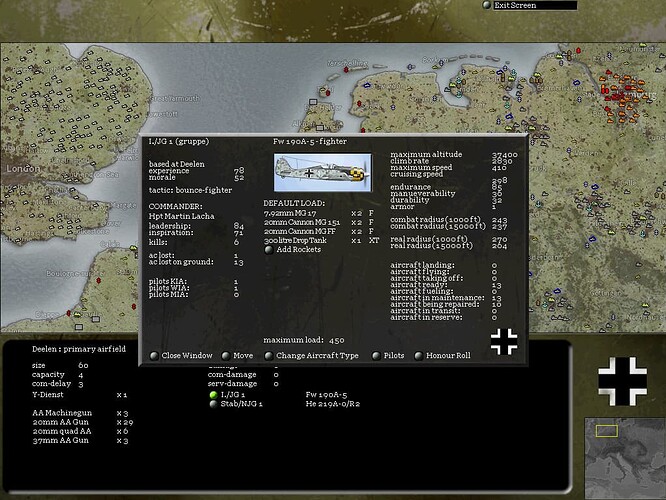Image resolution: width=666 pixels, height=500 pixels.
Task: Click the '300 litre Drop Tank' load entry
Action: 321,240
